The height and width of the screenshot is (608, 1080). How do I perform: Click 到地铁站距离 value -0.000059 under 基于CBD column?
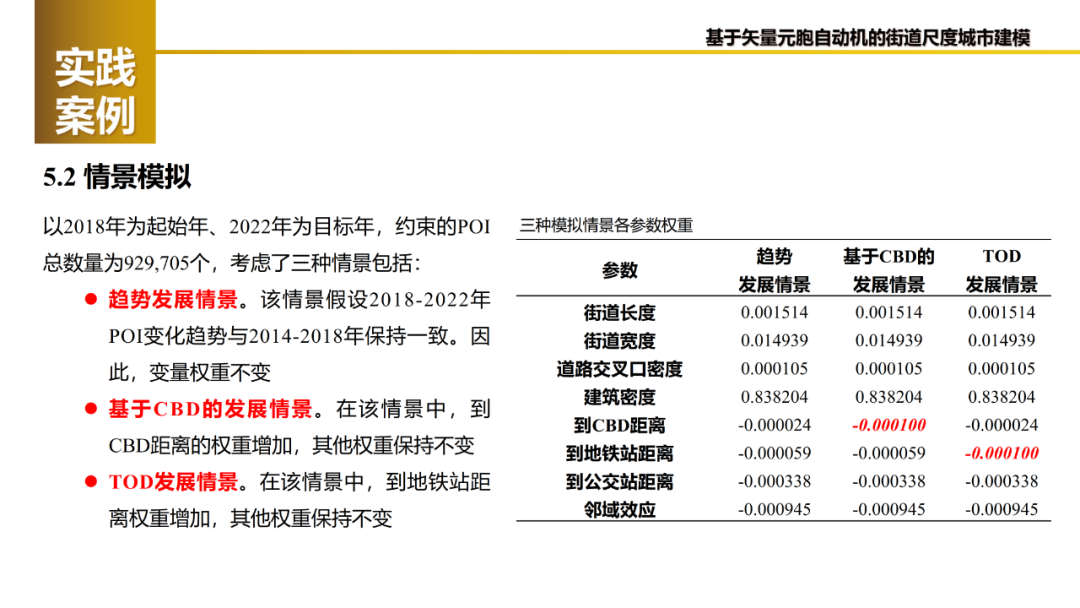point(889,454)
